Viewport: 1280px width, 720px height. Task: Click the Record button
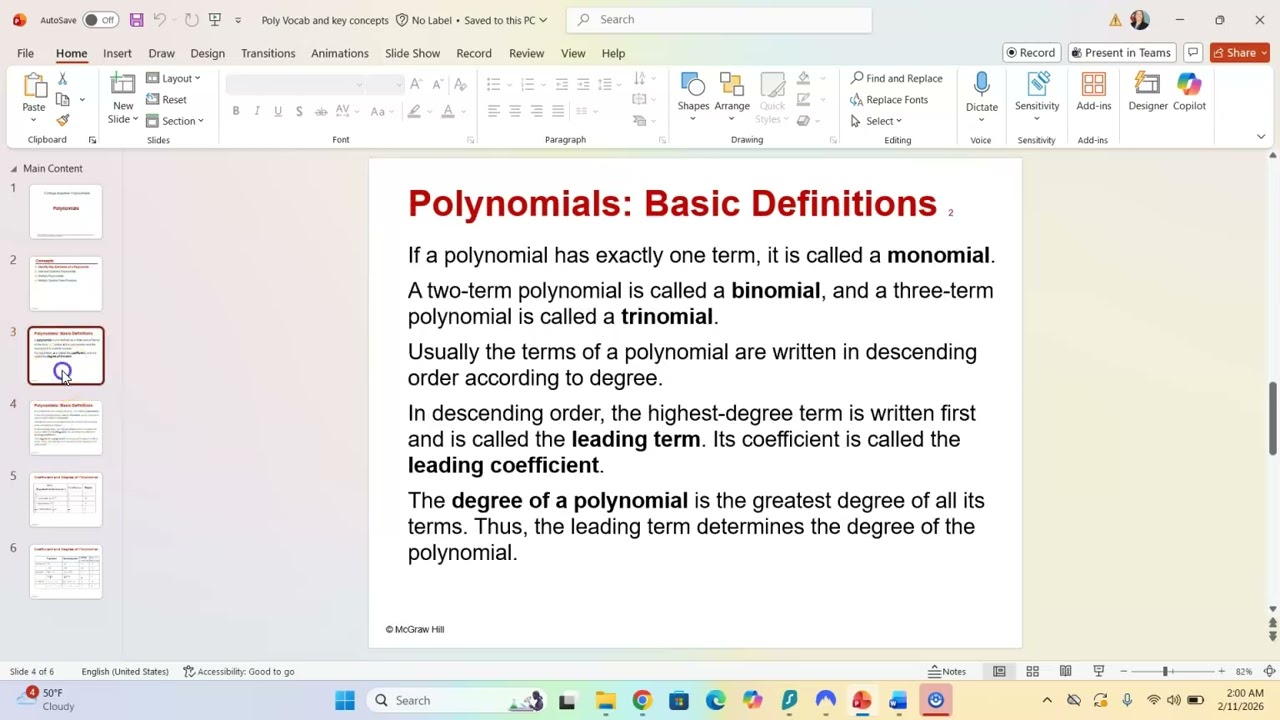(x=1031, y=53)
